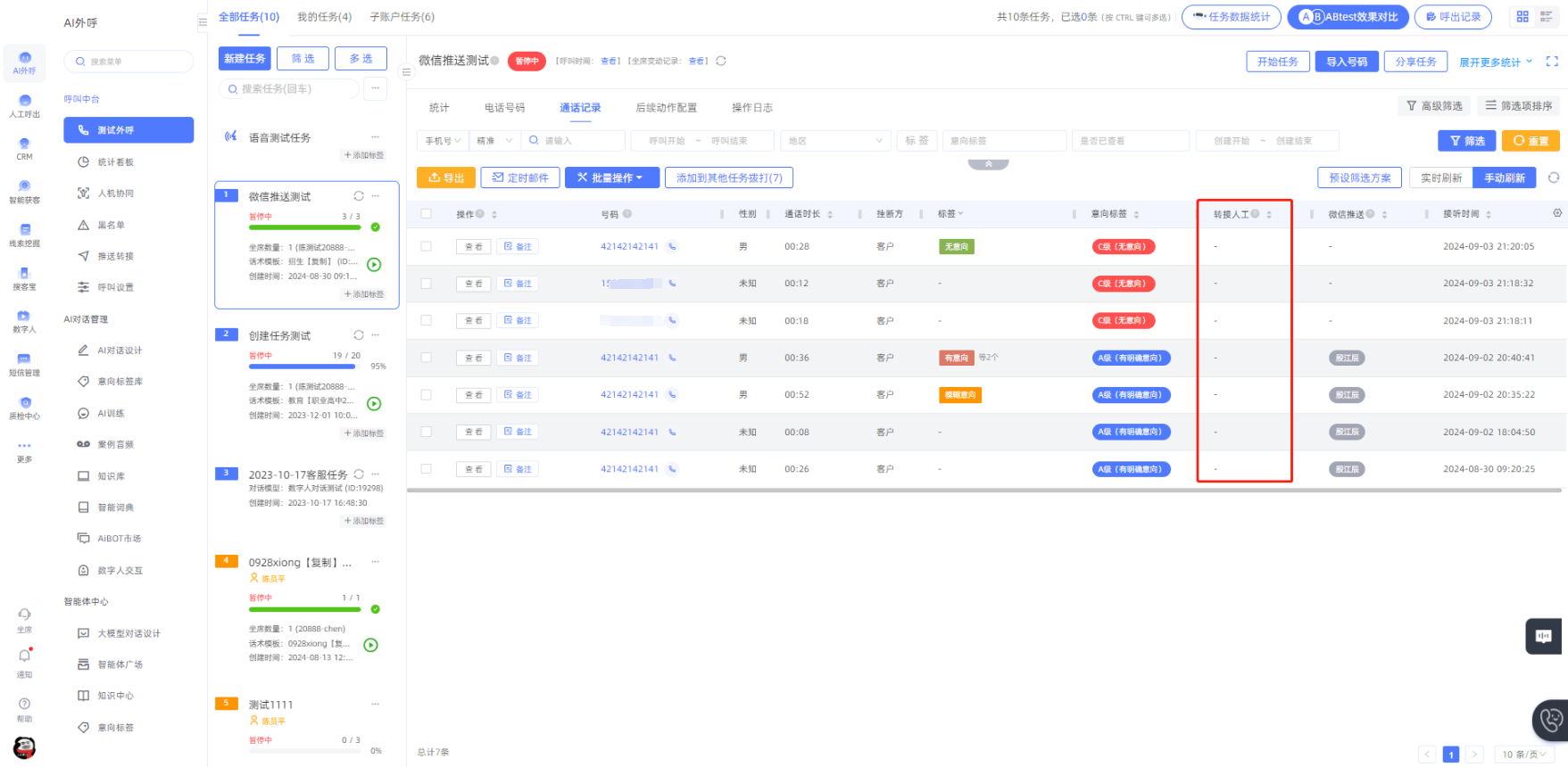
Task: Open the 数字人 sidebar icon
Action: tap(24, 317)
